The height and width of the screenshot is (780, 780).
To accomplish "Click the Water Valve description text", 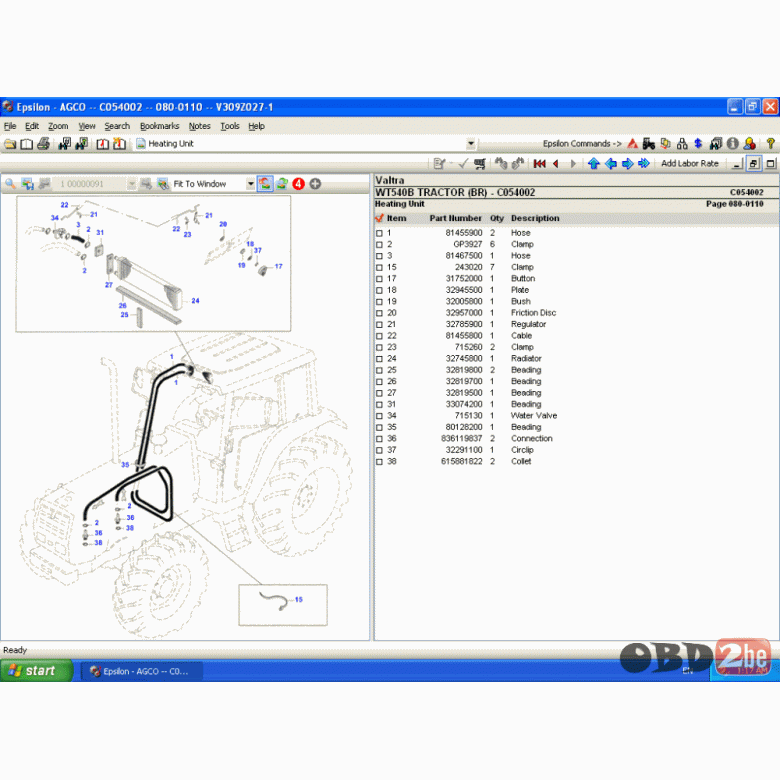I will [x=534, y=416].
